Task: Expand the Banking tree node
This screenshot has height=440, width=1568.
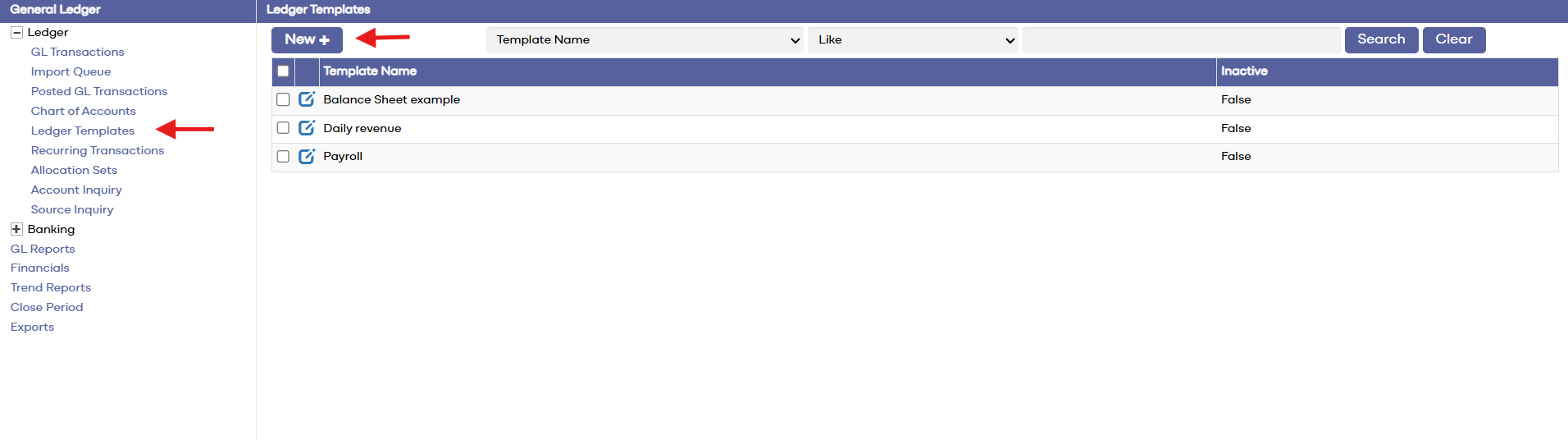Action: [16, 229]
